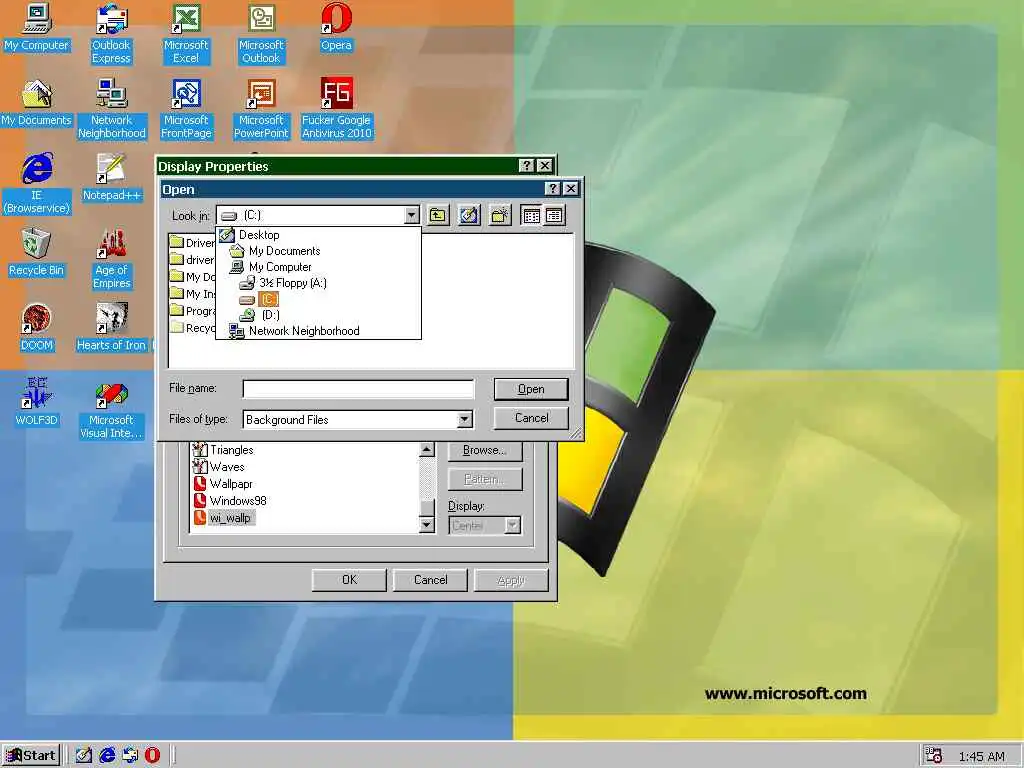Viewport: 1024px width, 768px height.
Task: Click OK in Display Properties
Action: (x=349, y=580)
